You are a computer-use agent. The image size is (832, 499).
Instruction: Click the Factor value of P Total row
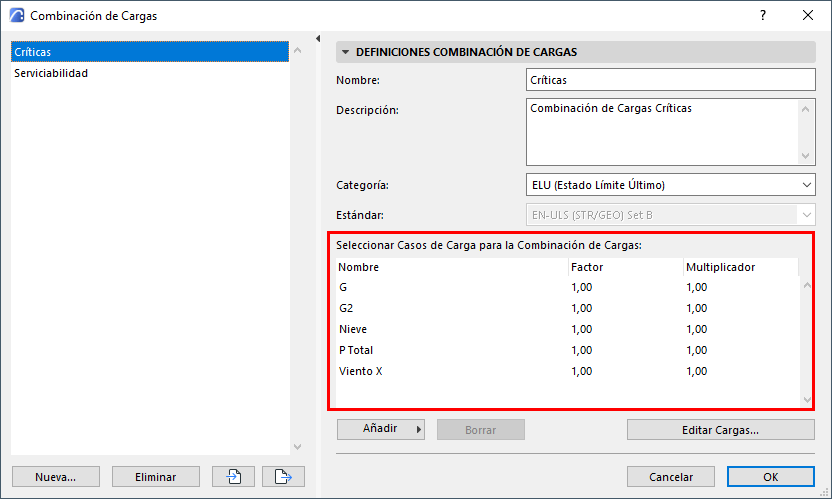[x=582, y=350]
